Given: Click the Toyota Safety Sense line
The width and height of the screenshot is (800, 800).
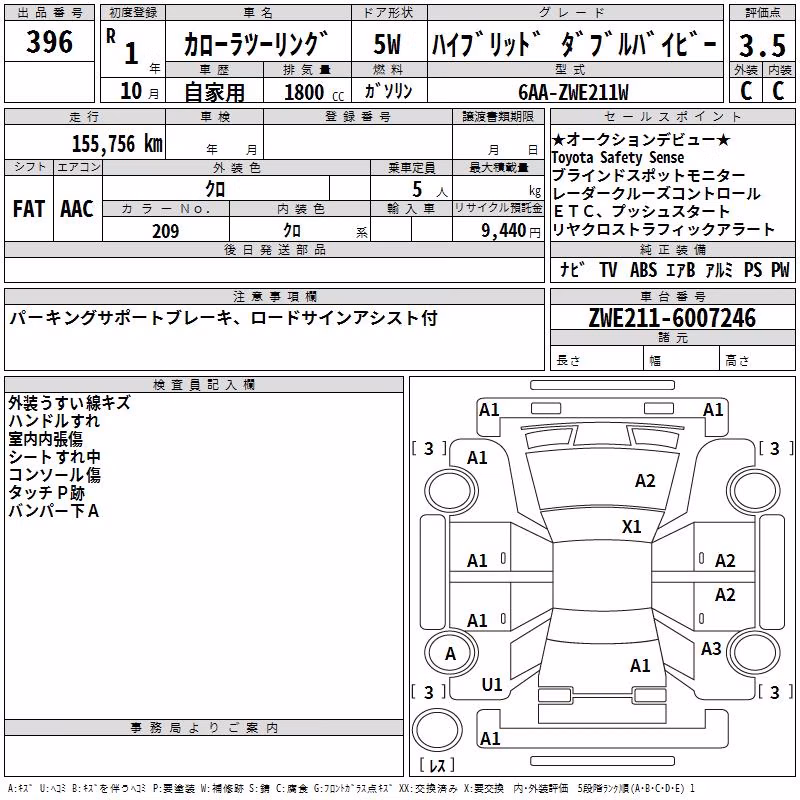Looking at the screenshot, I should [617, 157].
